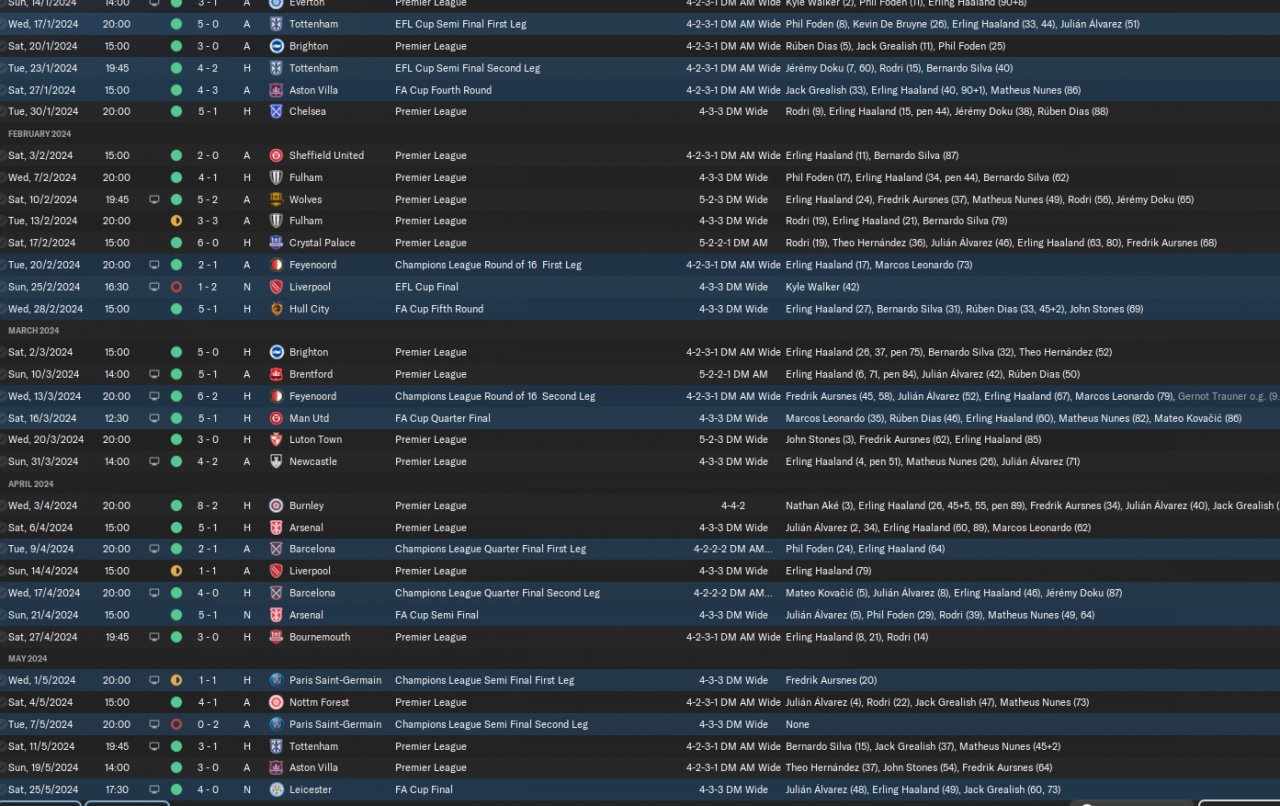Click the 'Kyle Walker (42)' scorer text
Viewport: 1280px width, 806px height.
[823, 287]
